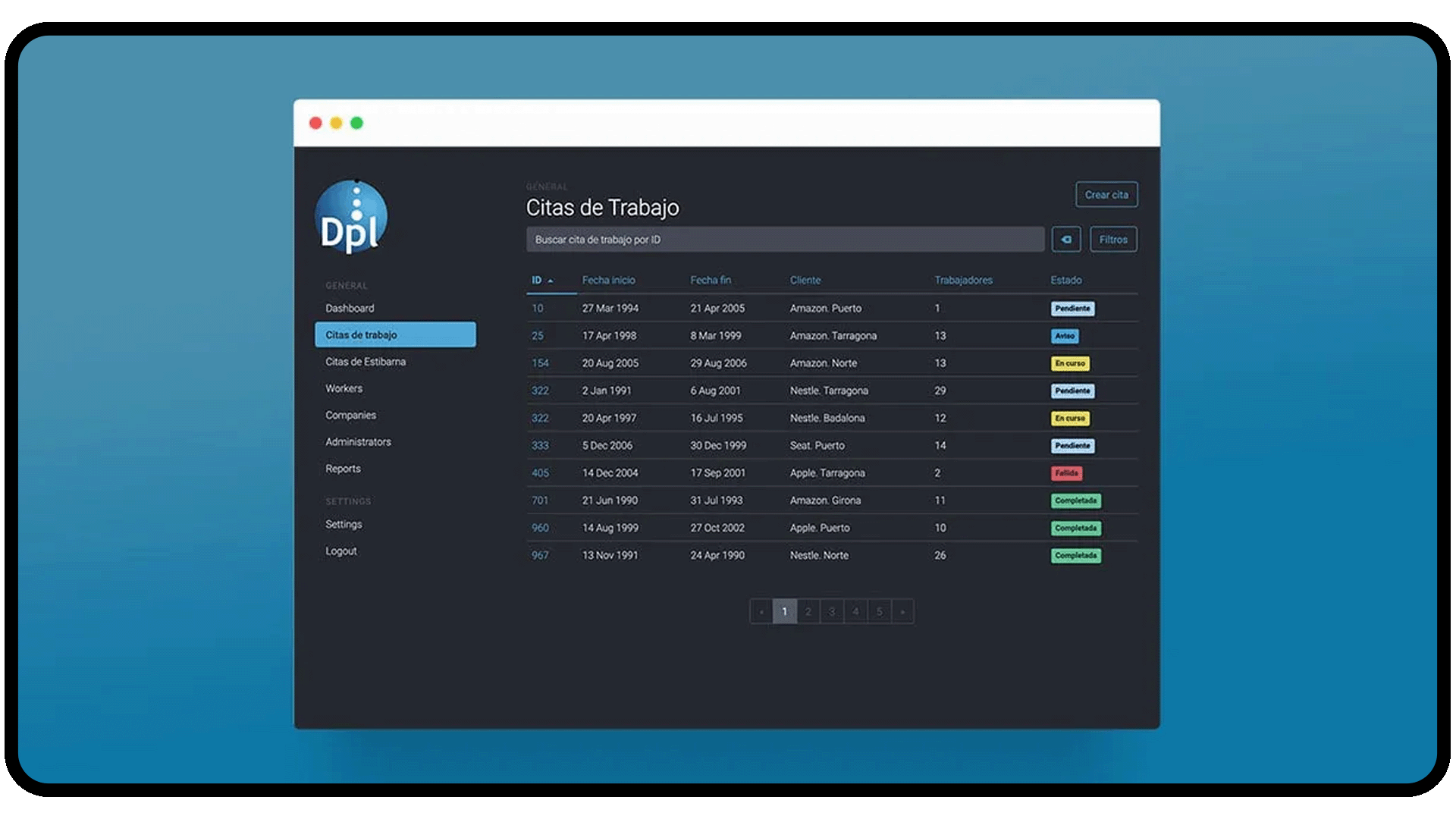Click the green Completada badge for ID 701
The height and width of the screenshot is (819, 1456).
tap(1075, 500)
